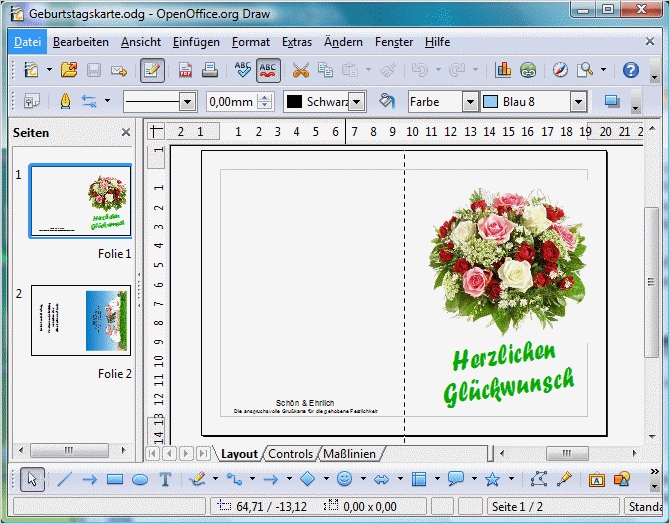Open the Navigator compass icon
The image size is (670, 524).
(x=560, y=70)
